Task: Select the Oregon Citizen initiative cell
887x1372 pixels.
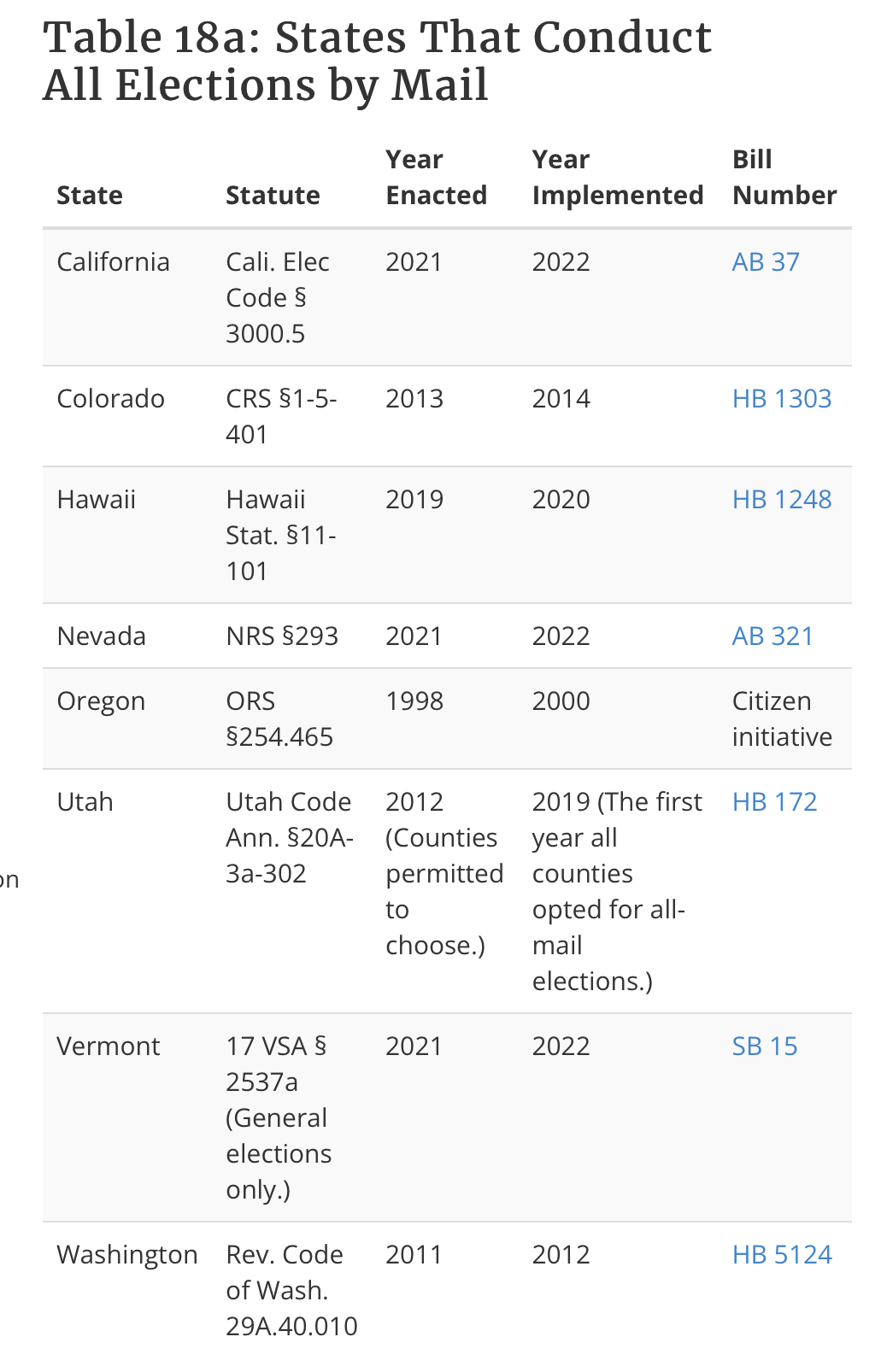Action: pos(782,718)
